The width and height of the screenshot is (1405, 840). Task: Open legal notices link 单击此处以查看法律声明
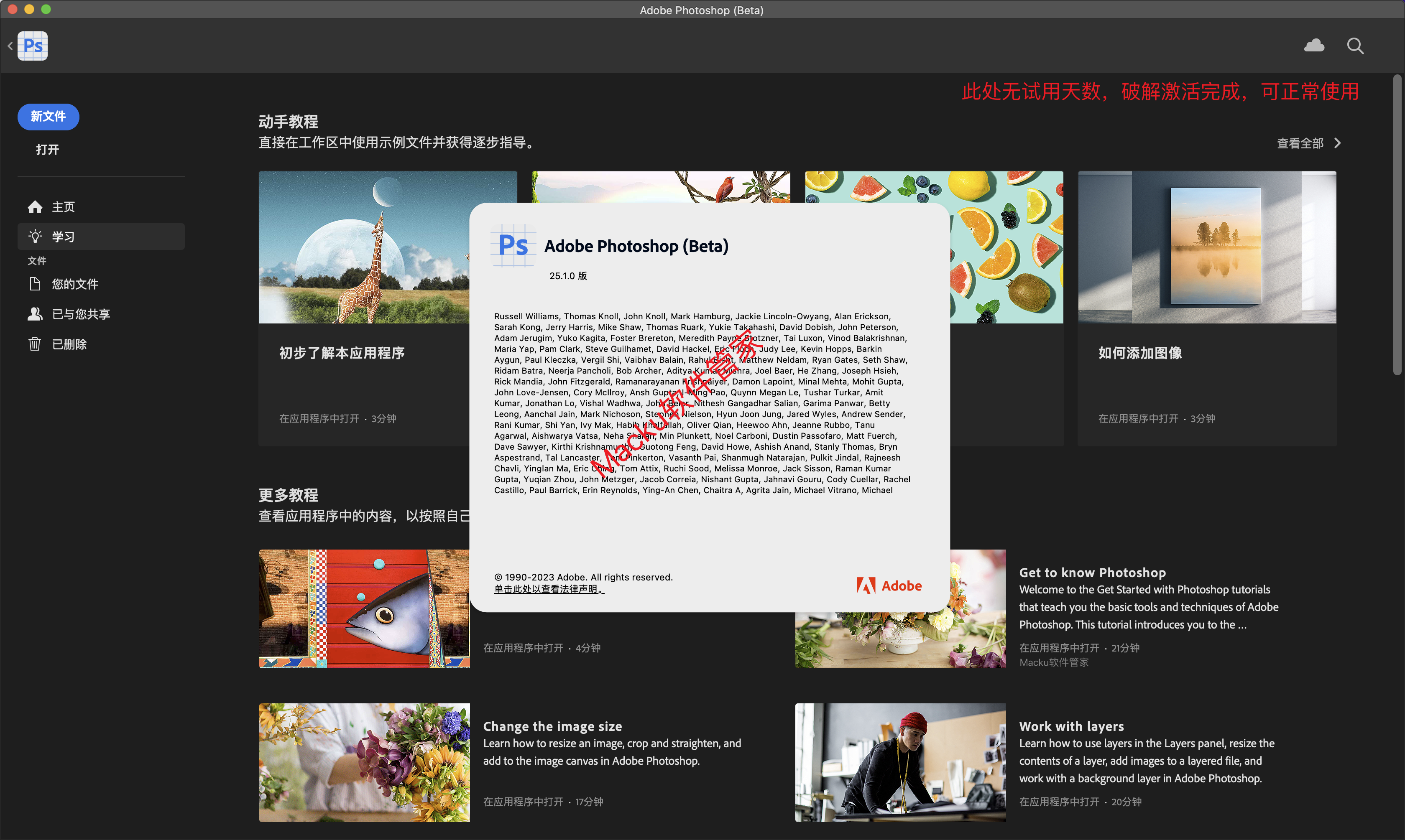click(x=549, y=589)
